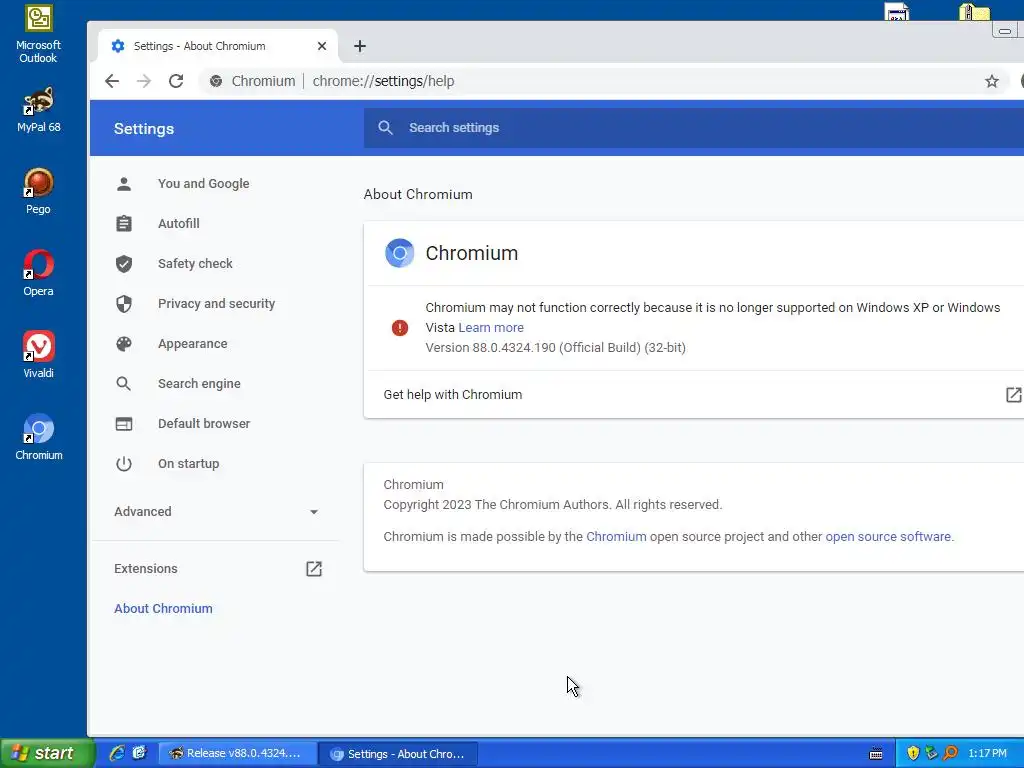Select the Settings - About Chromium tab
This screenshot has height=768, width=1024.
click(218, 46)
